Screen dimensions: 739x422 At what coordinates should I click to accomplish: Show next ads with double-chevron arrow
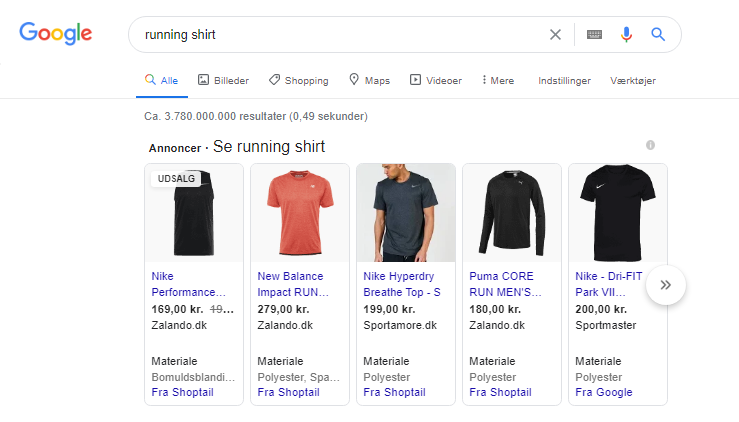[x=665, y=285]
